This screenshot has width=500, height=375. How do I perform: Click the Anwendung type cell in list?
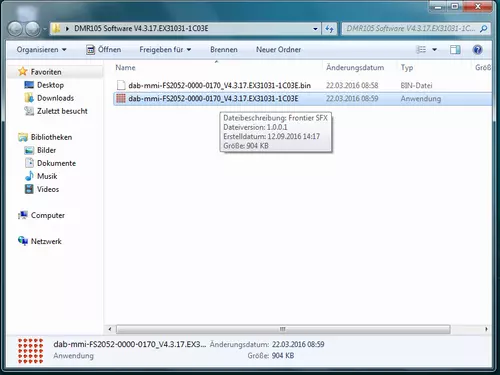coord(421,99)
